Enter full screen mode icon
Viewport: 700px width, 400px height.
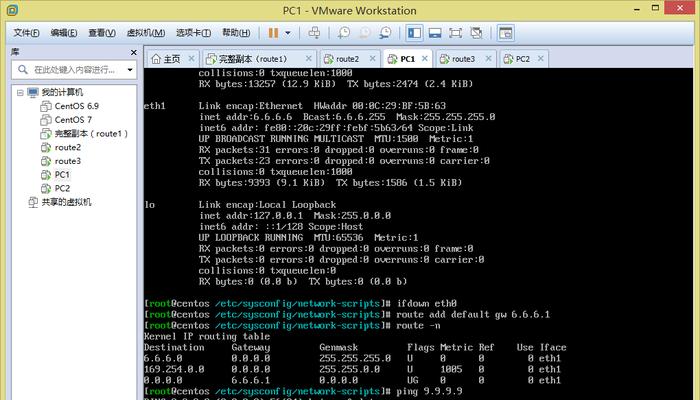(x=455, y=33)
